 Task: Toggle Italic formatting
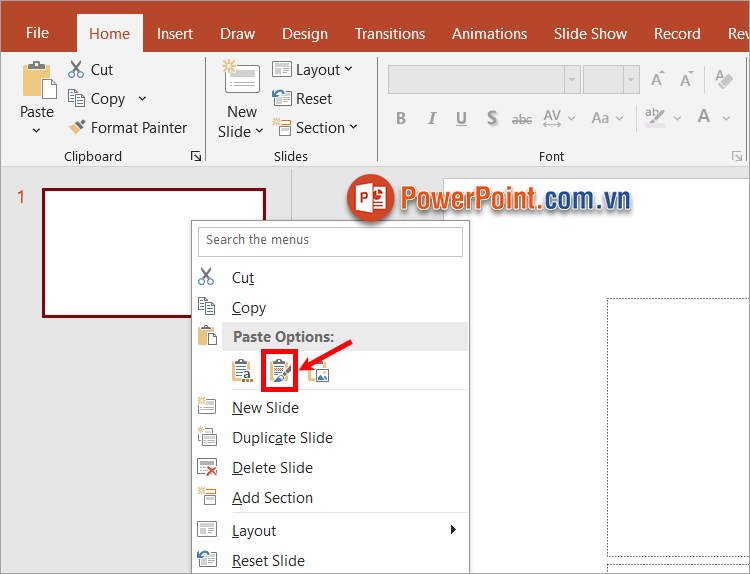[431, 118]
